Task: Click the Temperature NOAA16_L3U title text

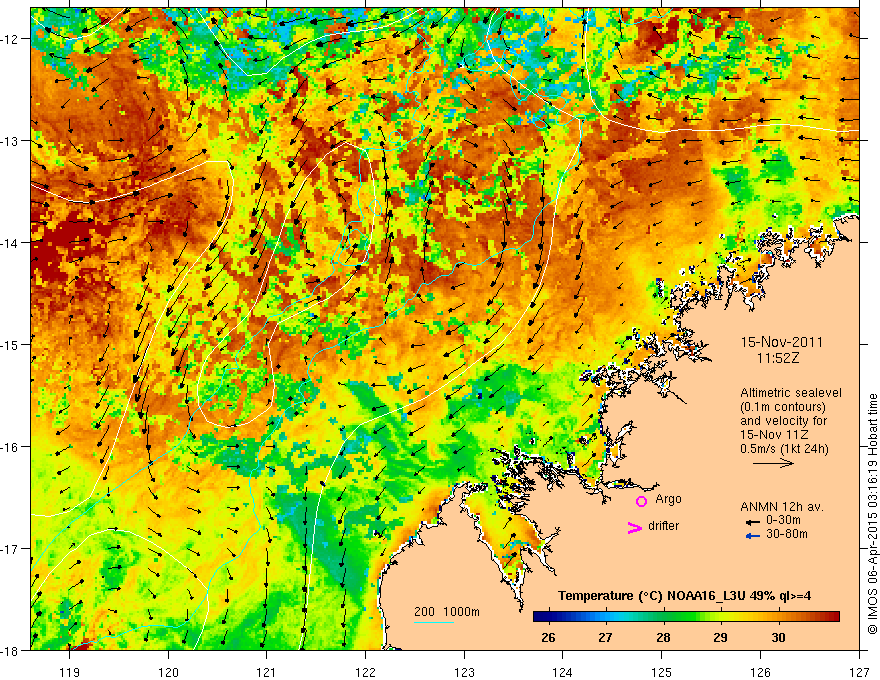Action: [684, 596]
